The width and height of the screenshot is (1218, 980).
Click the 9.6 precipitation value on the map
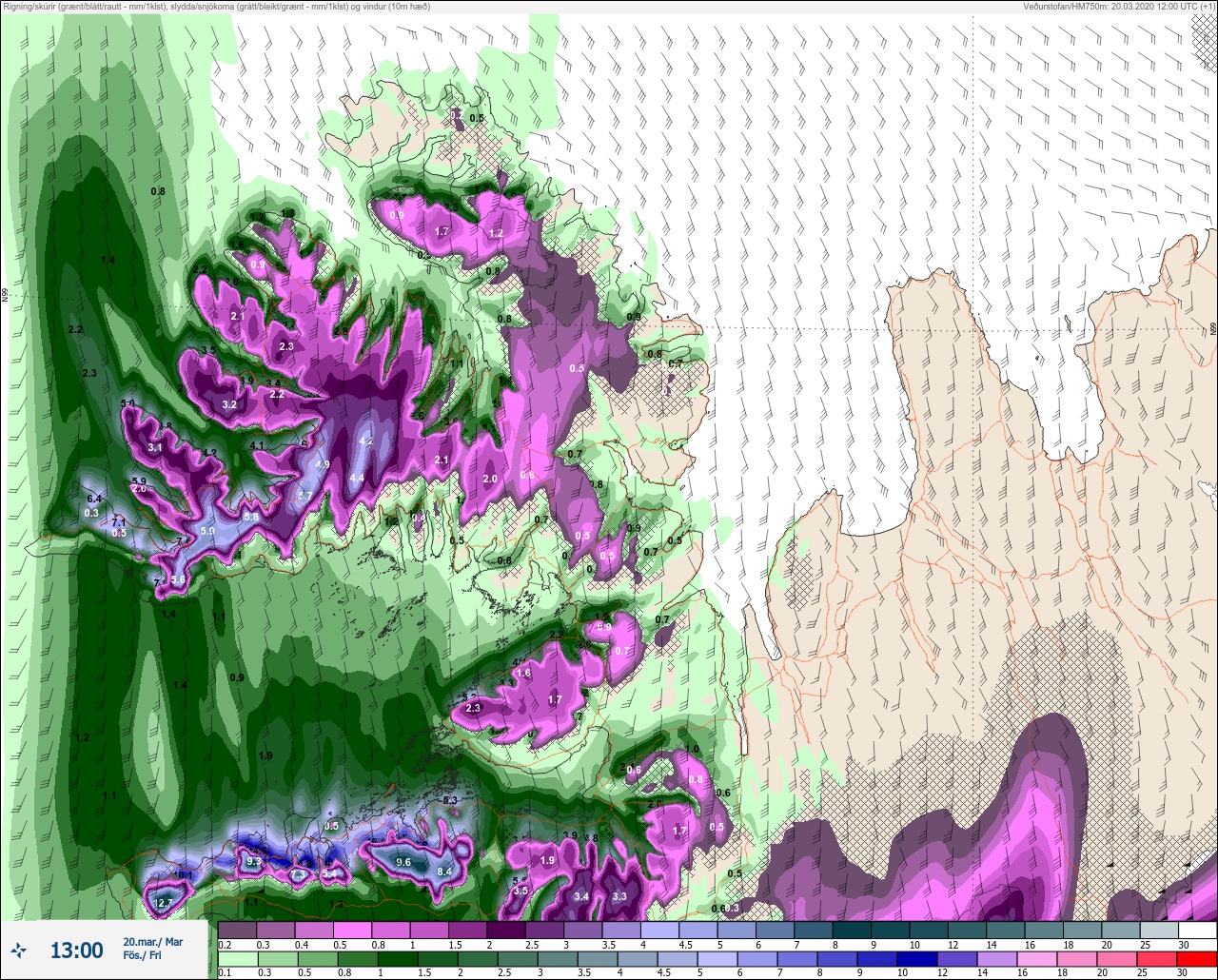[x=403, y=862]
